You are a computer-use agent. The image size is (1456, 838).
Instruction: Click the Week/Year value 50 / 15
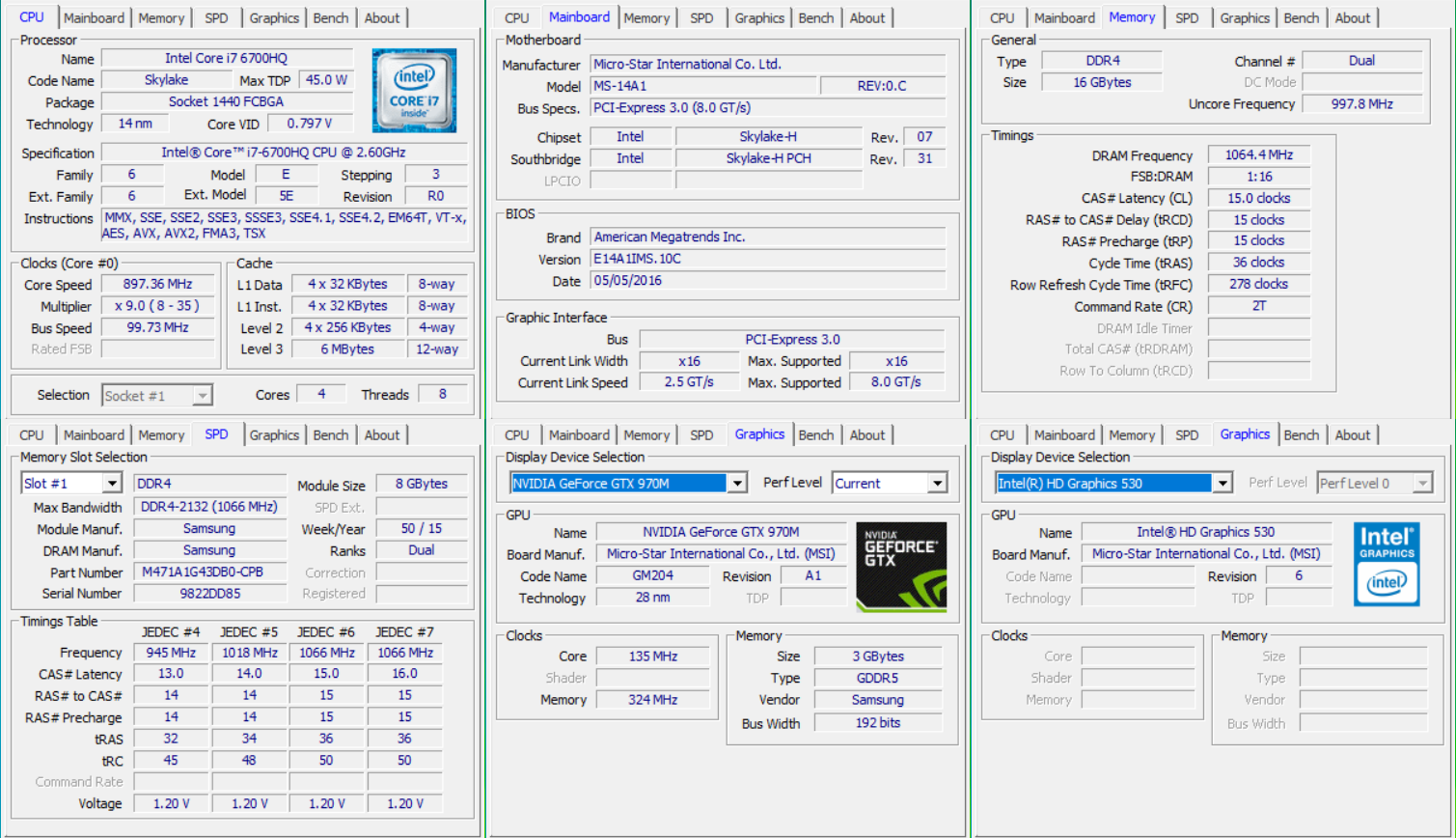pos(422,528)
